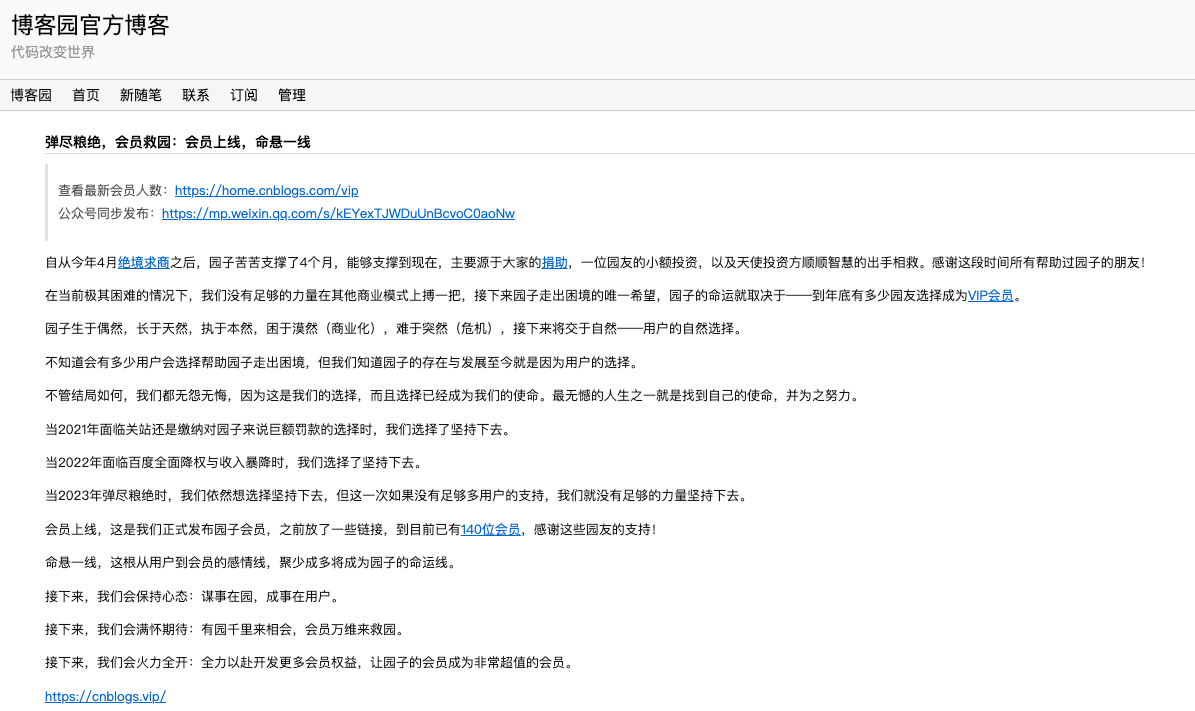Click the paragraph starting 不知道会有多少用户

coord(341,363)
